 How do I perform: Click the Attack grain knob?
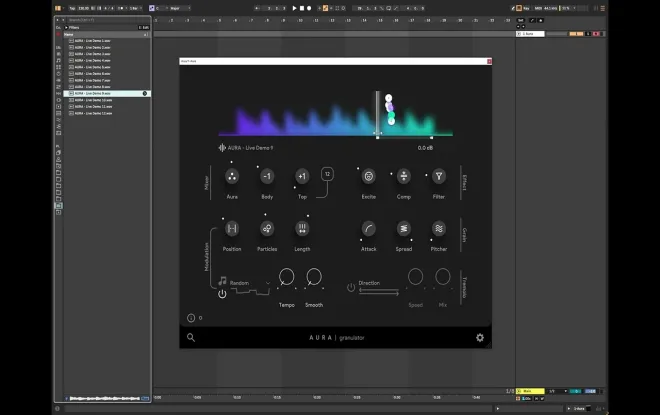369,229
